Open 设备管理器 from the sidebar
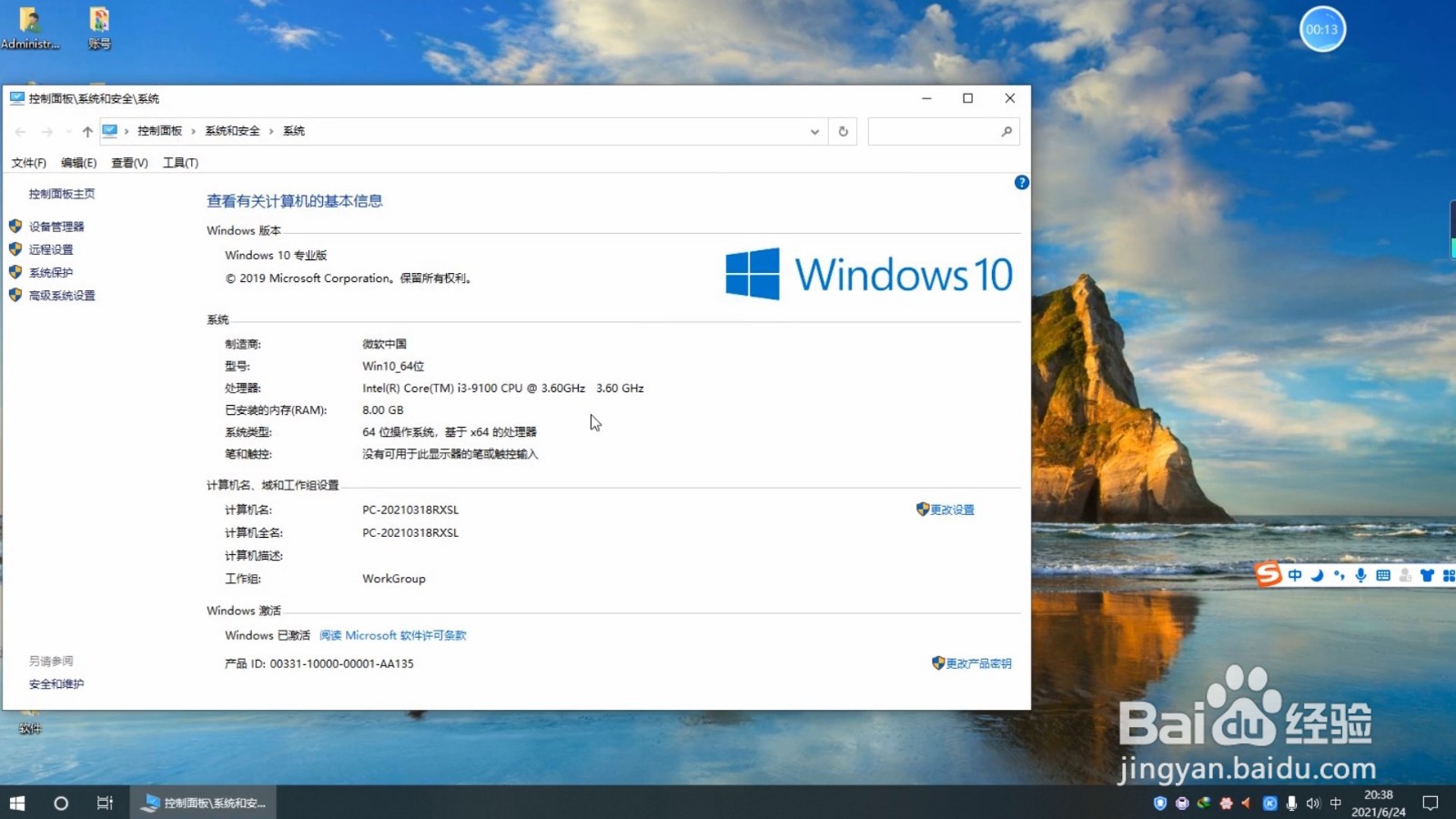This screenshot has height=819, width=1456. click(x=56, y=227)
